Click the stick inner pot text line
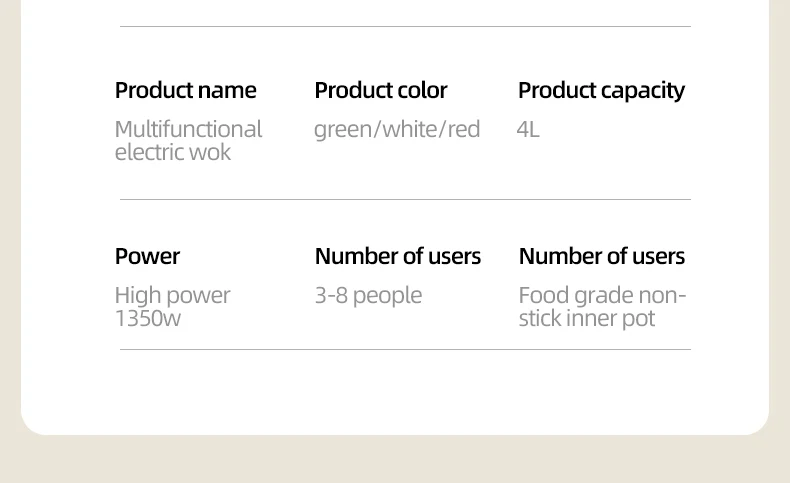This screenshot has width=790, height=483. (x=586, y=318)
